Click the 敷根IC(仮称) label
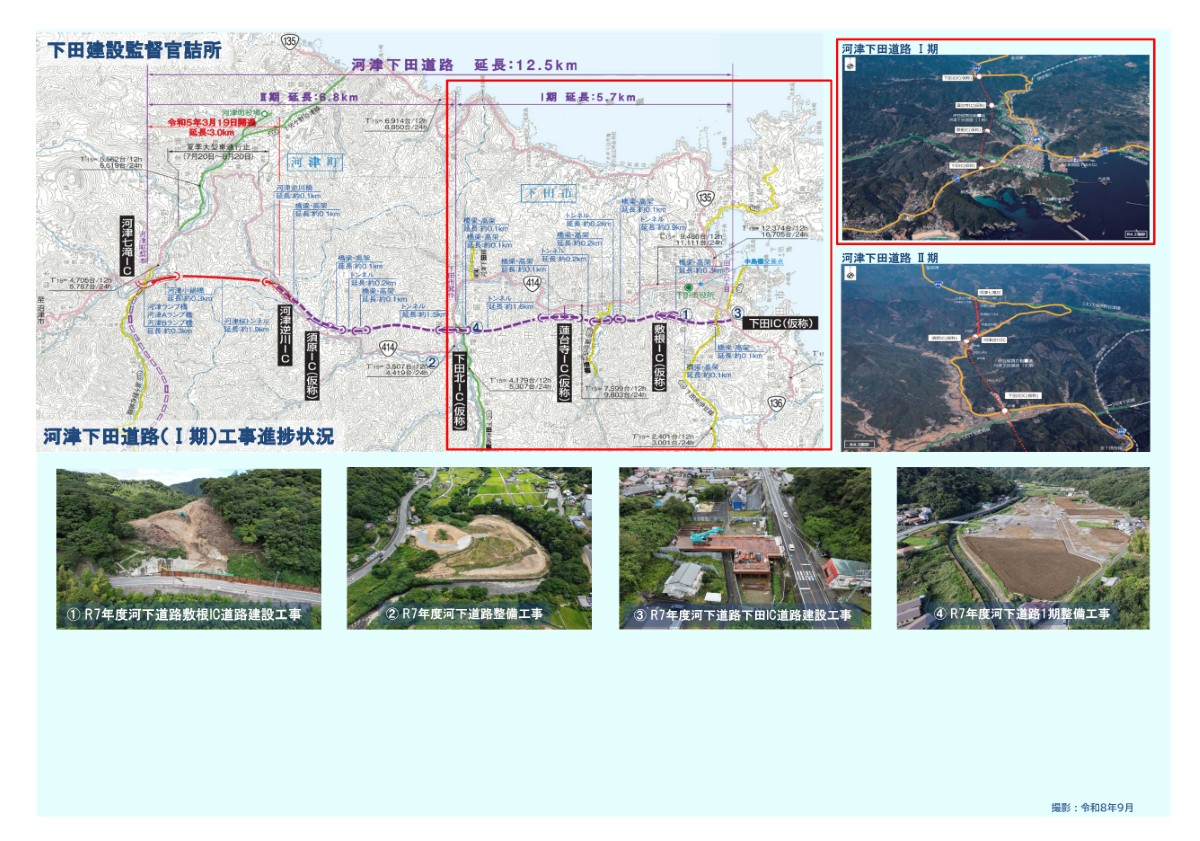This screenshot has height=841, width=1200. pyautogui.click(x=660, y=357)
